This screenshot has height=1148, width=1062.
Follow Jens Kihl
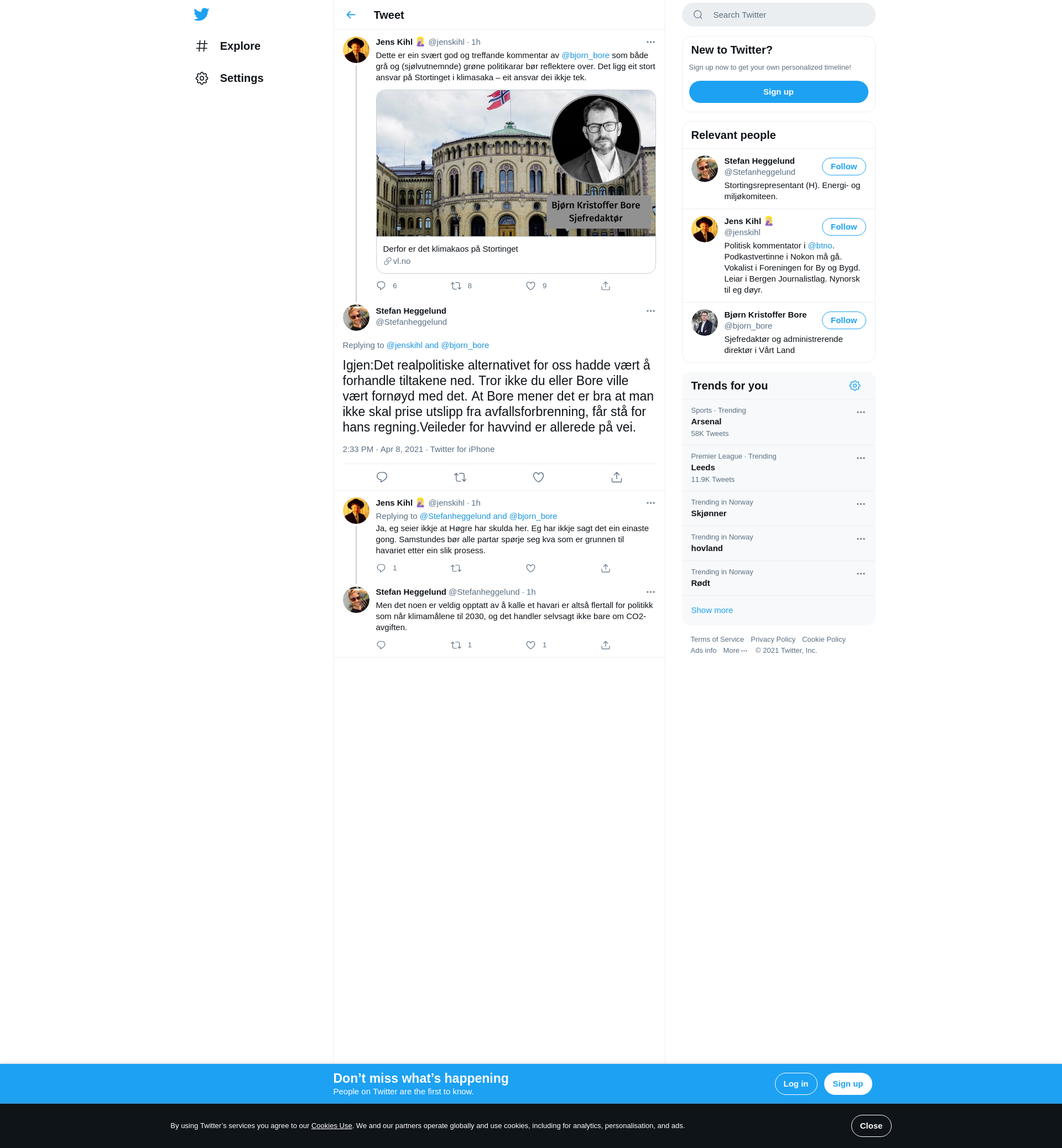coord(843,227)
